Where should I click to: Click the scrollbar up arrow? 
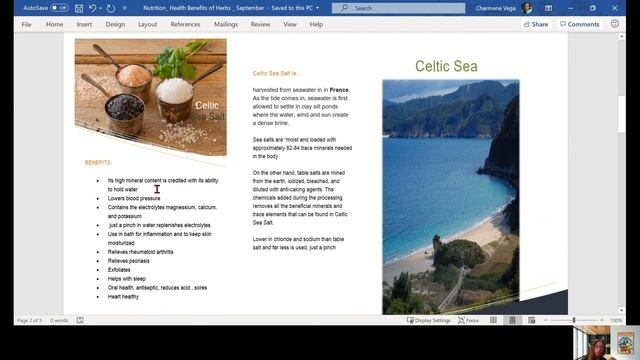(x=621, y=36)
